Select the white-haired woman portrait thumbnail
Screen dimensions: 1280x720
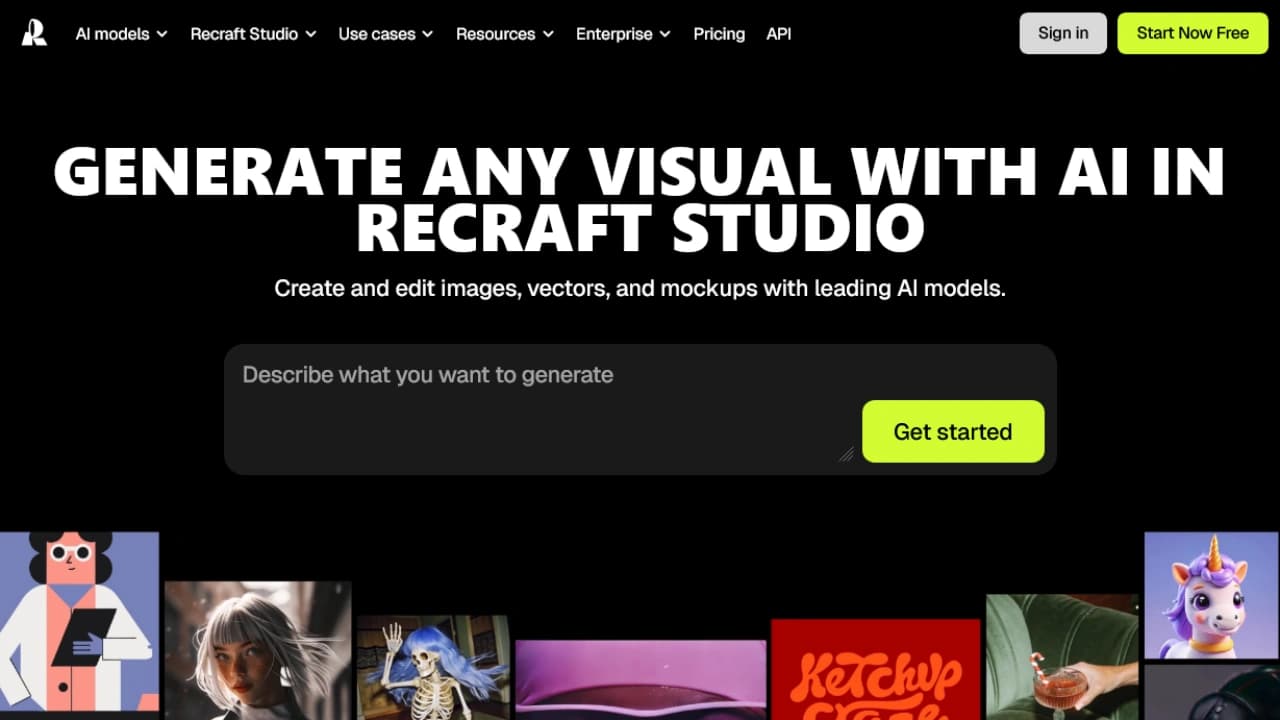(x=257, y=650)
